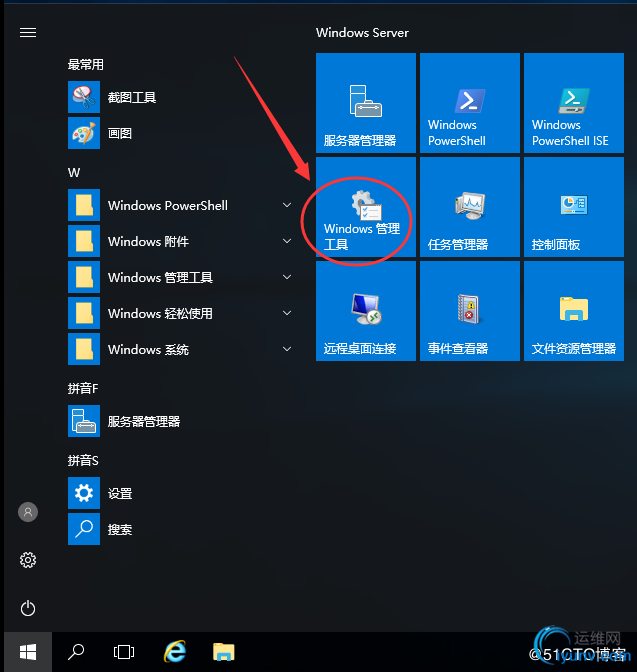This screenshot has width=637, height=672.
Task: Select the Windows 轻松使用 folder entry
Action: 180,313
